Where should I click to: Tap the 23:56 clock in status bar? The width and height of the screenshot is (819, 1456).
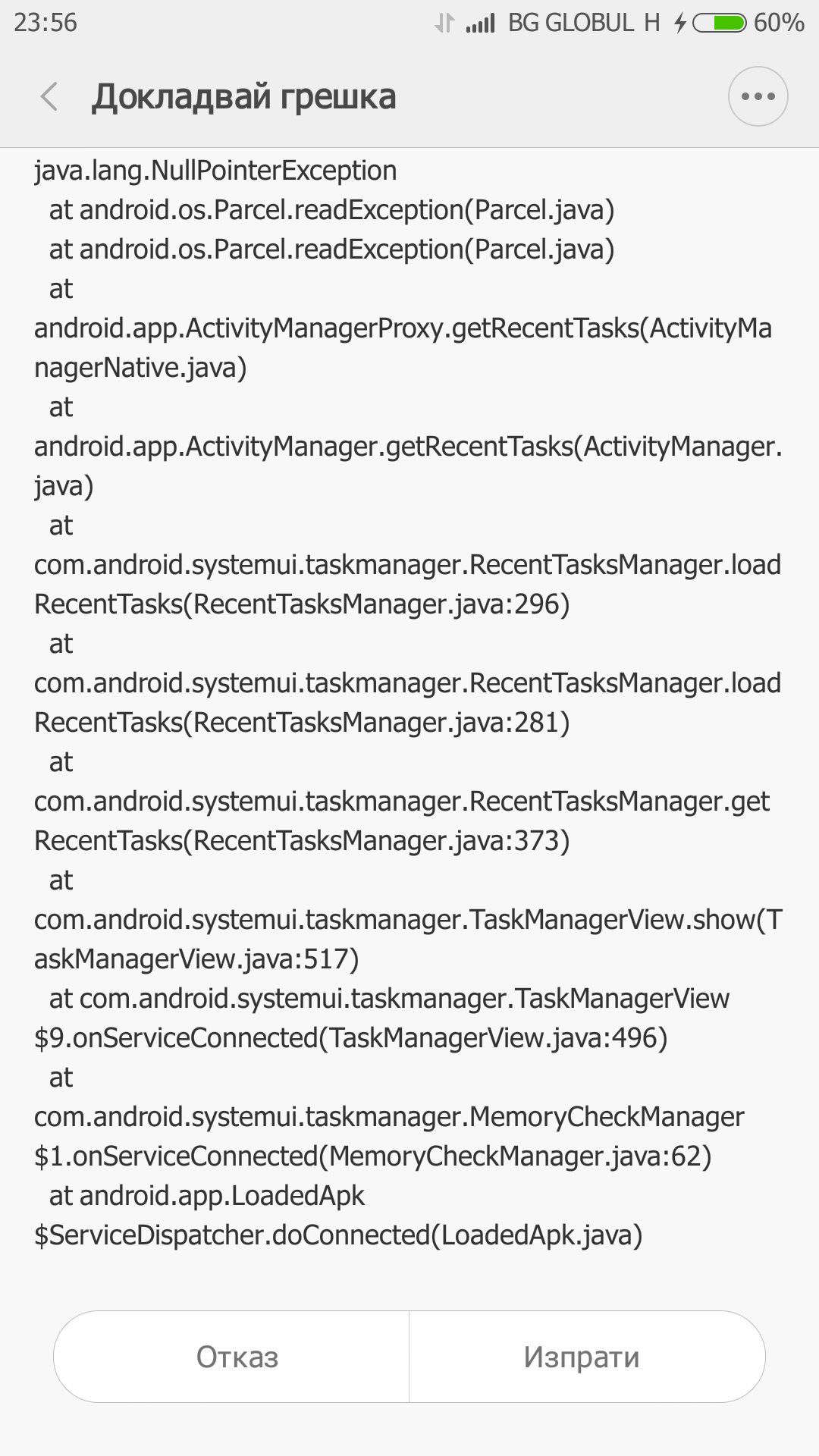45,23
